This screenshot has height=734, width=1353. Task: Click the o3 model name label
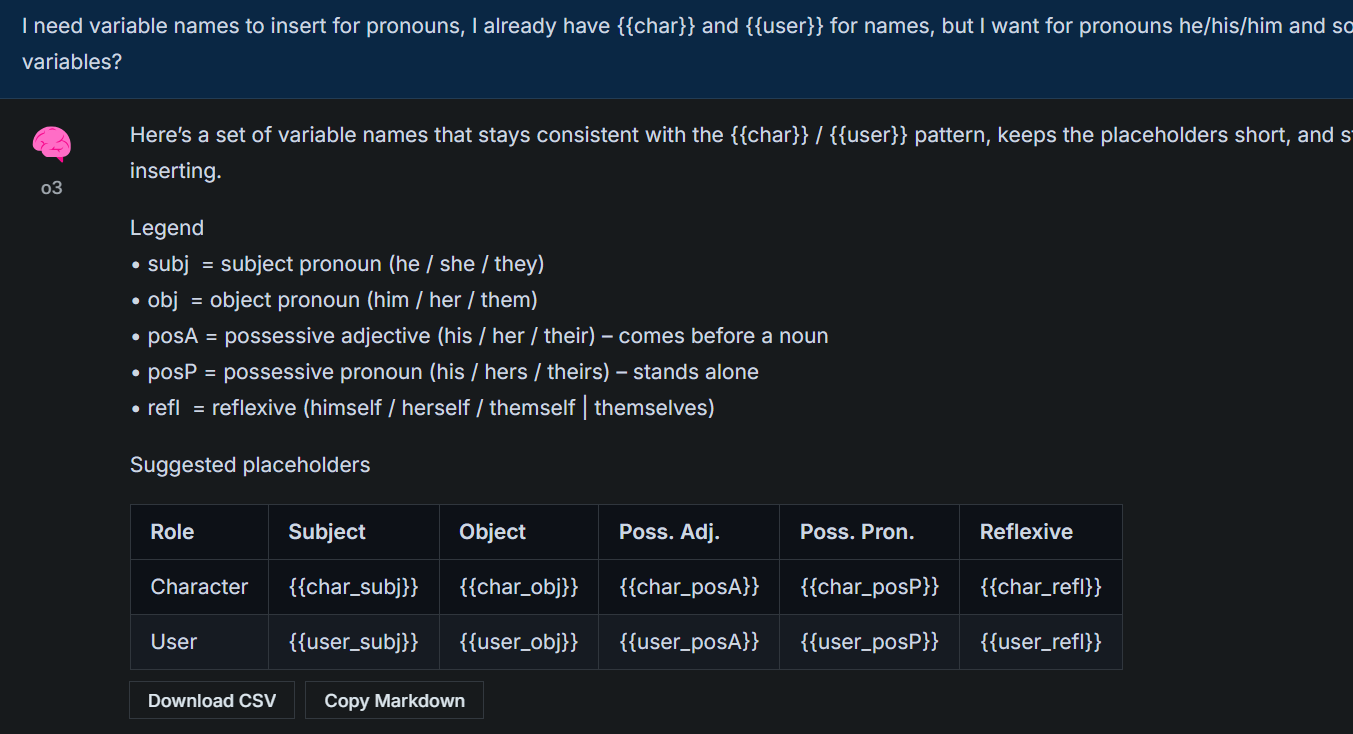pyautogui.click(x=51, y=187)
